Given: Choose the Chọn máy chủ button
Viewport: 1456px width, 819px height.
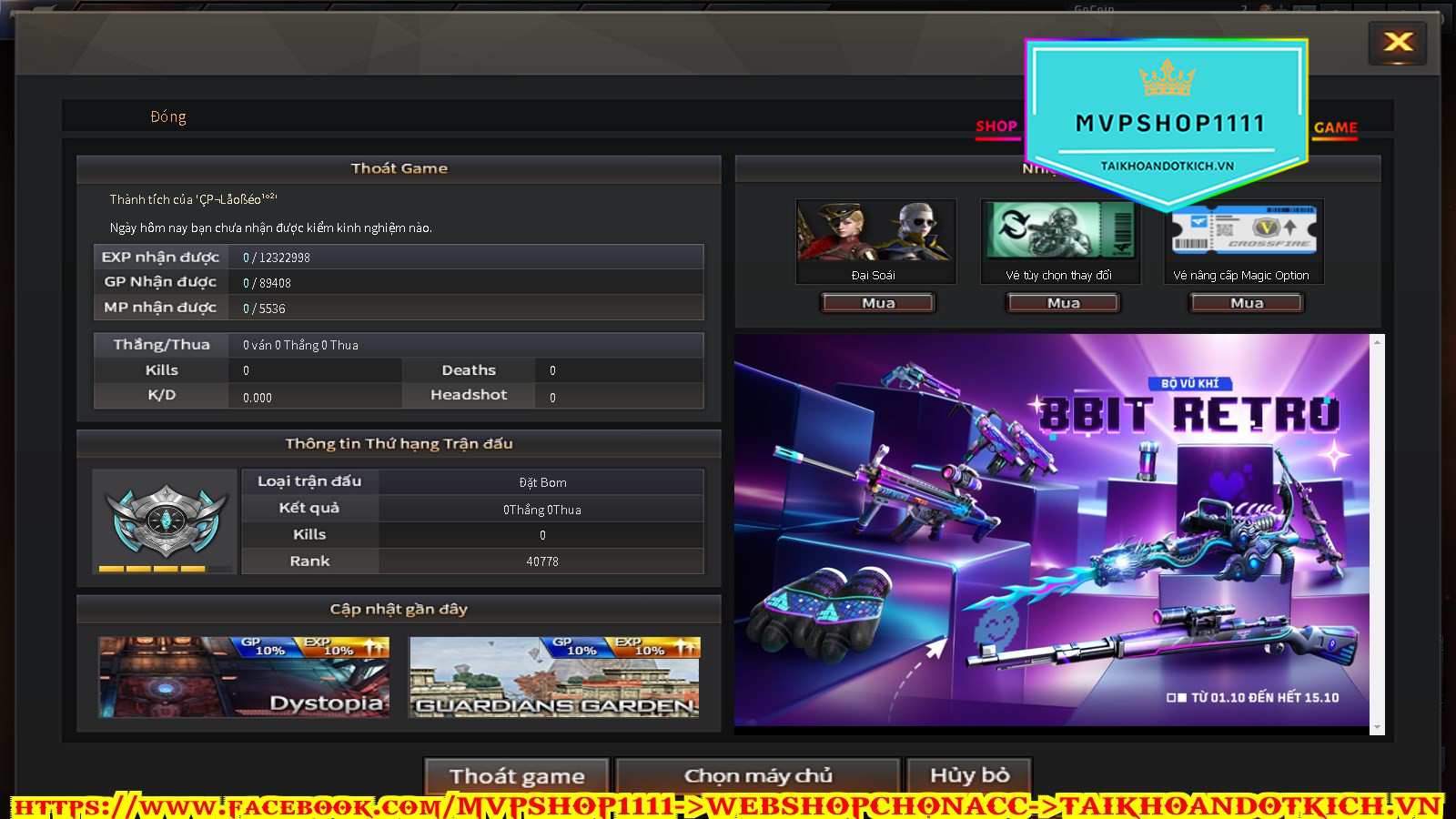Looking at the screenshot, I should pyautogui.click(x=758, y=776).
